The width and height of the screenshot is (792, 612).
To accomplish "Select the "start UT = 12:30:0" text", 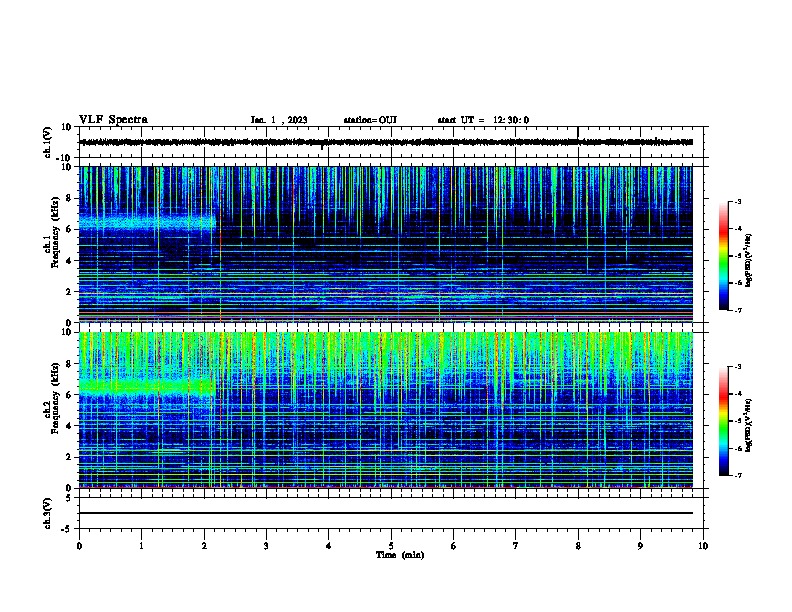I will click(x=483, y=120).
